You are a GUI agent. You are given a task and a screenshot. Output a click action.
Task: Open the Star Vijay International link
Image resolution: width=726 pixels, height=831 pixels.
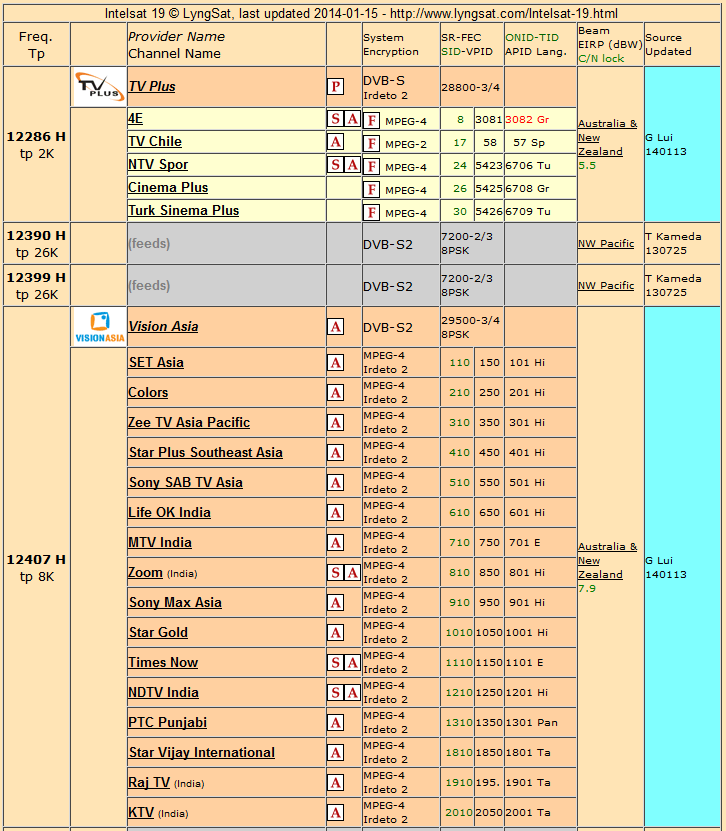tap(201, 753)
